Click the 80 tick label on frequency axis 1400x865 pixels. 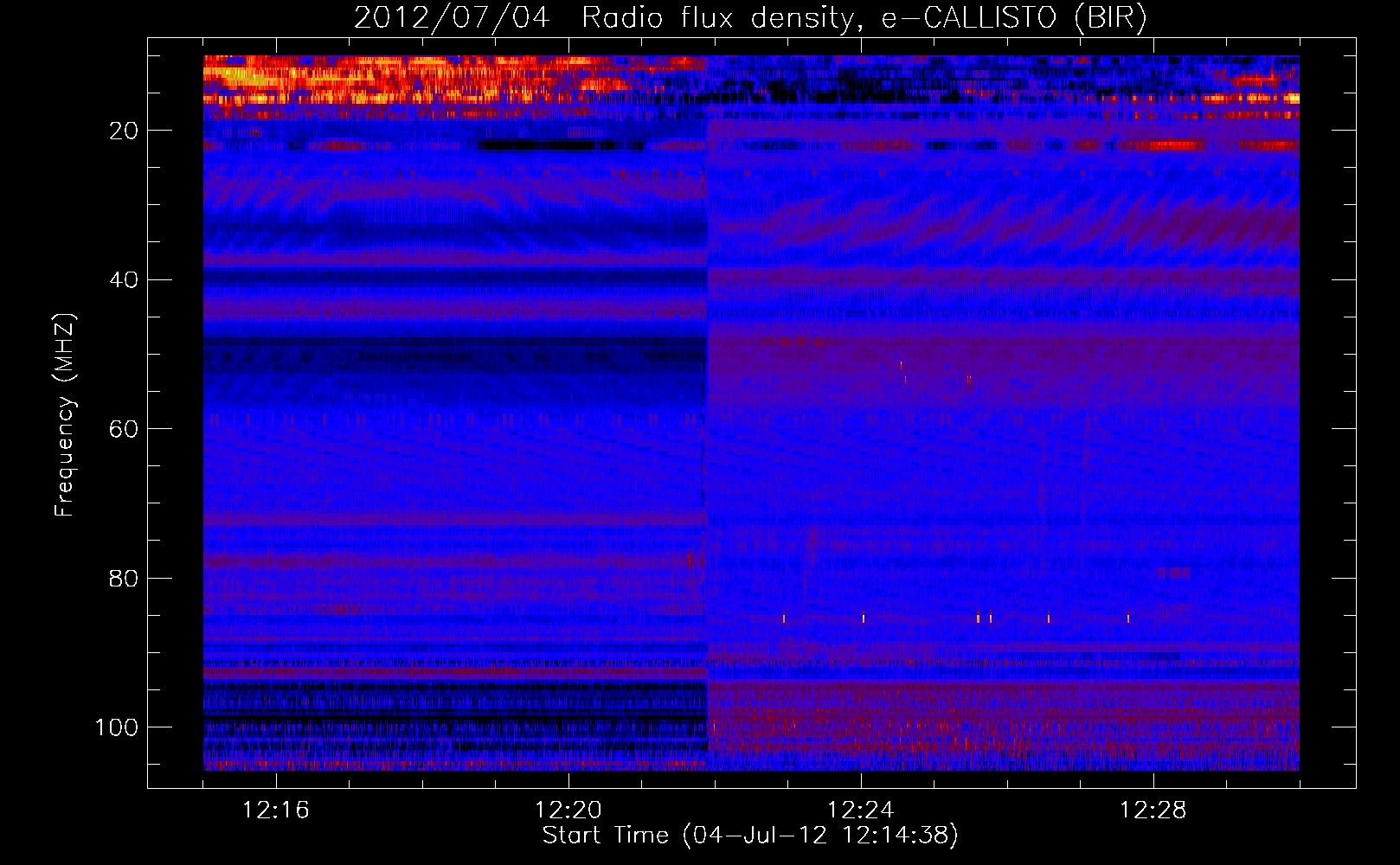coord(124,579)
